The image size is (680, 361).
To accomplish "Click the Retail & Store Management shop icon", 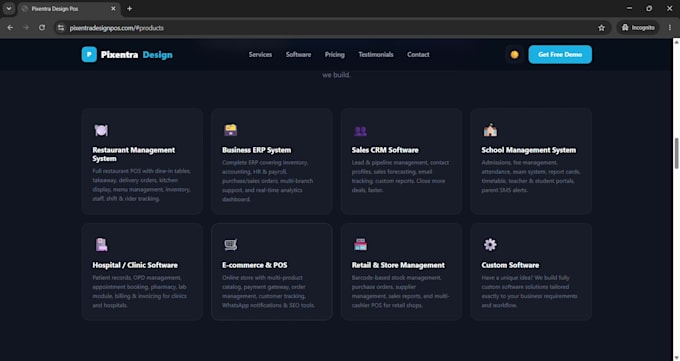I will [x=360, y=245].
